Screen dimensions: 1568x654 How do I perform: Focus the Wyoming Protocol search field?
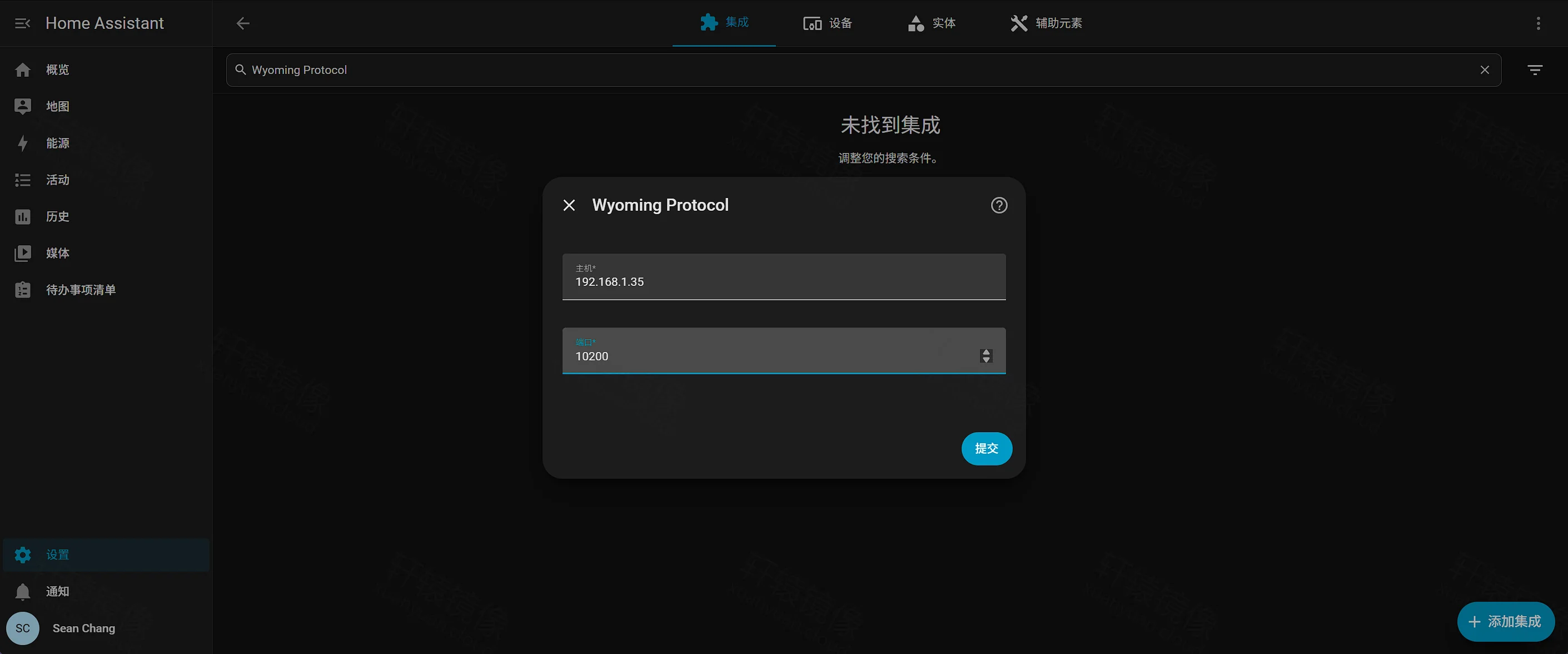click(x=864, y=70)
